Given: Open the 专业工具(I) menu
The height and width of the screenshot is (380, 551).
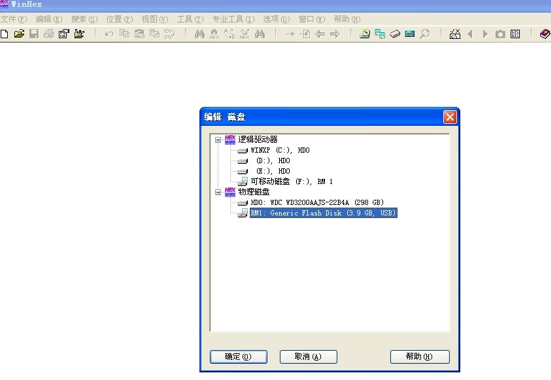Looking at the screenshot, I should (233, 19).
